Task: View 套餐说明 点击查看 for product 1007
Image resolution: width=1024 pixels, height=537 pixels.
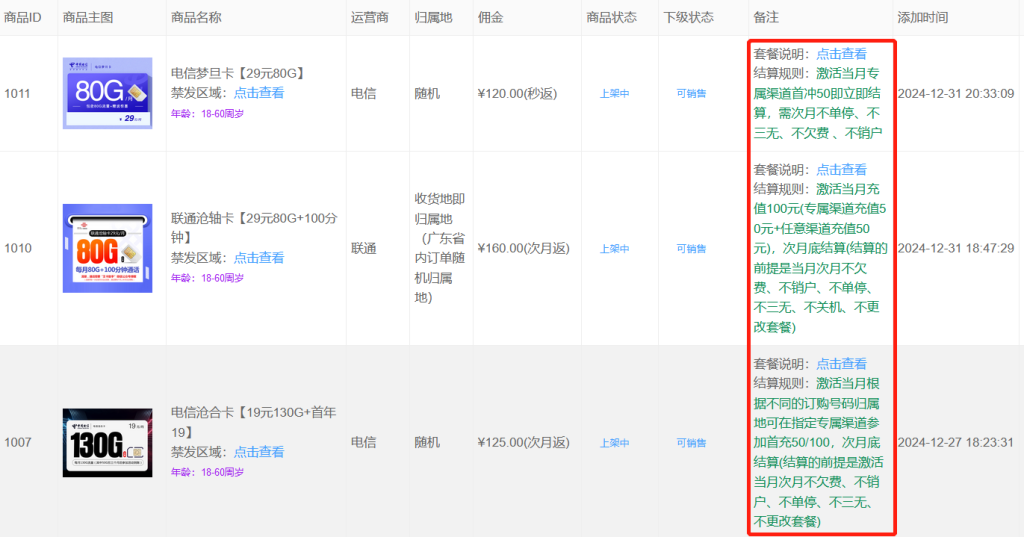Action: pyautogui.click(x=841, y=364)
